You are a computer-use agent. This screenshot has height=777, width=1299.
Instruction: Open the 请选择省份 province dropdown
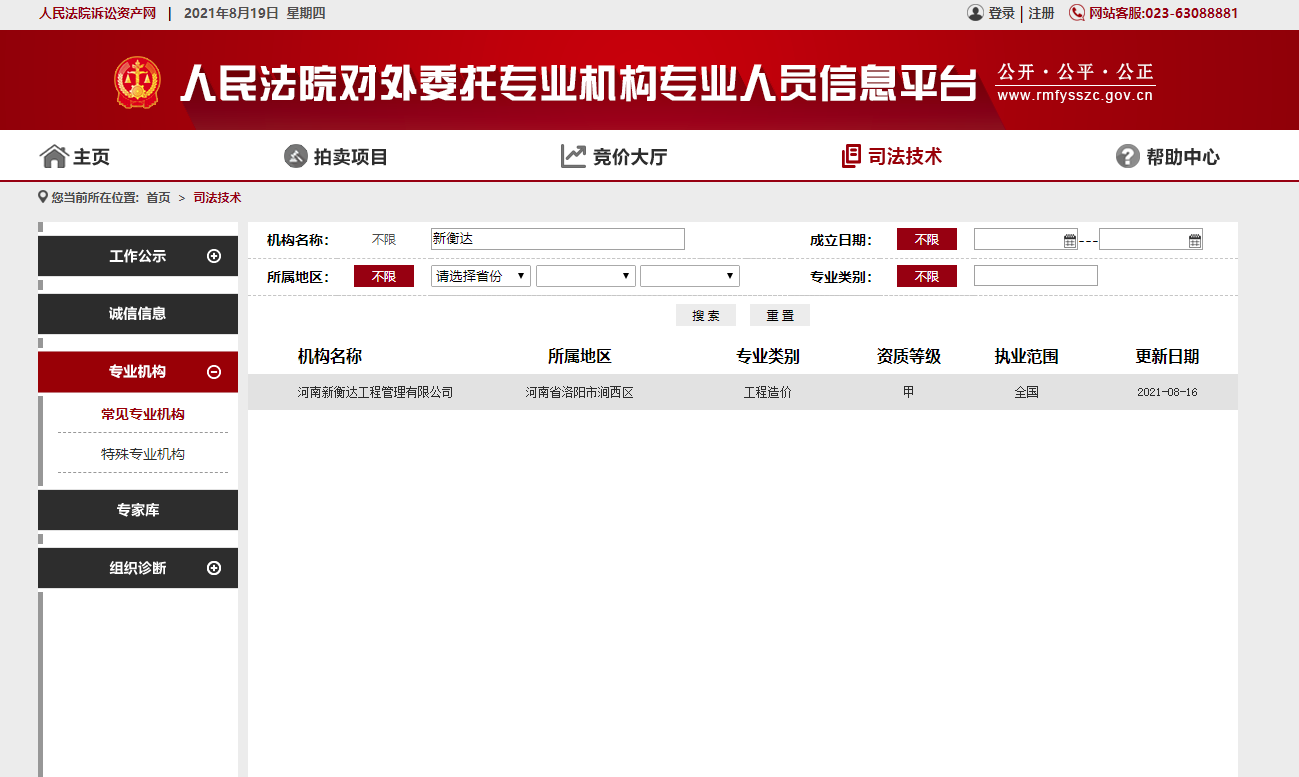pos(480,276)
